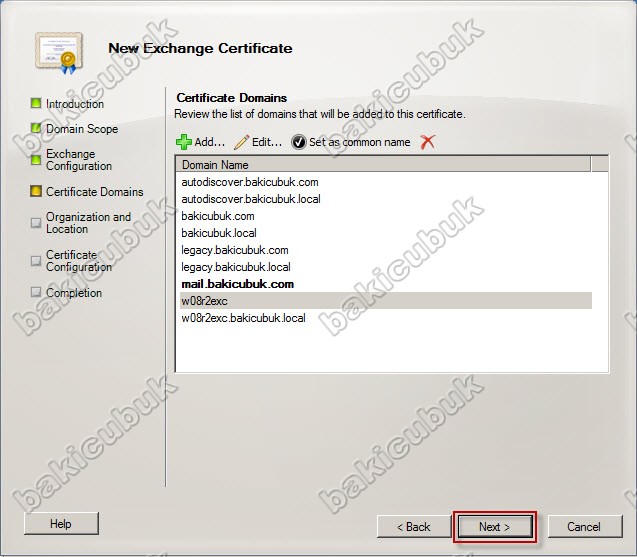The height and width of the screenshot is (557, 637).
Task: Select legacy.bakicubuk.com domain row
Action: pyautogui.click(x=386, y=250)
